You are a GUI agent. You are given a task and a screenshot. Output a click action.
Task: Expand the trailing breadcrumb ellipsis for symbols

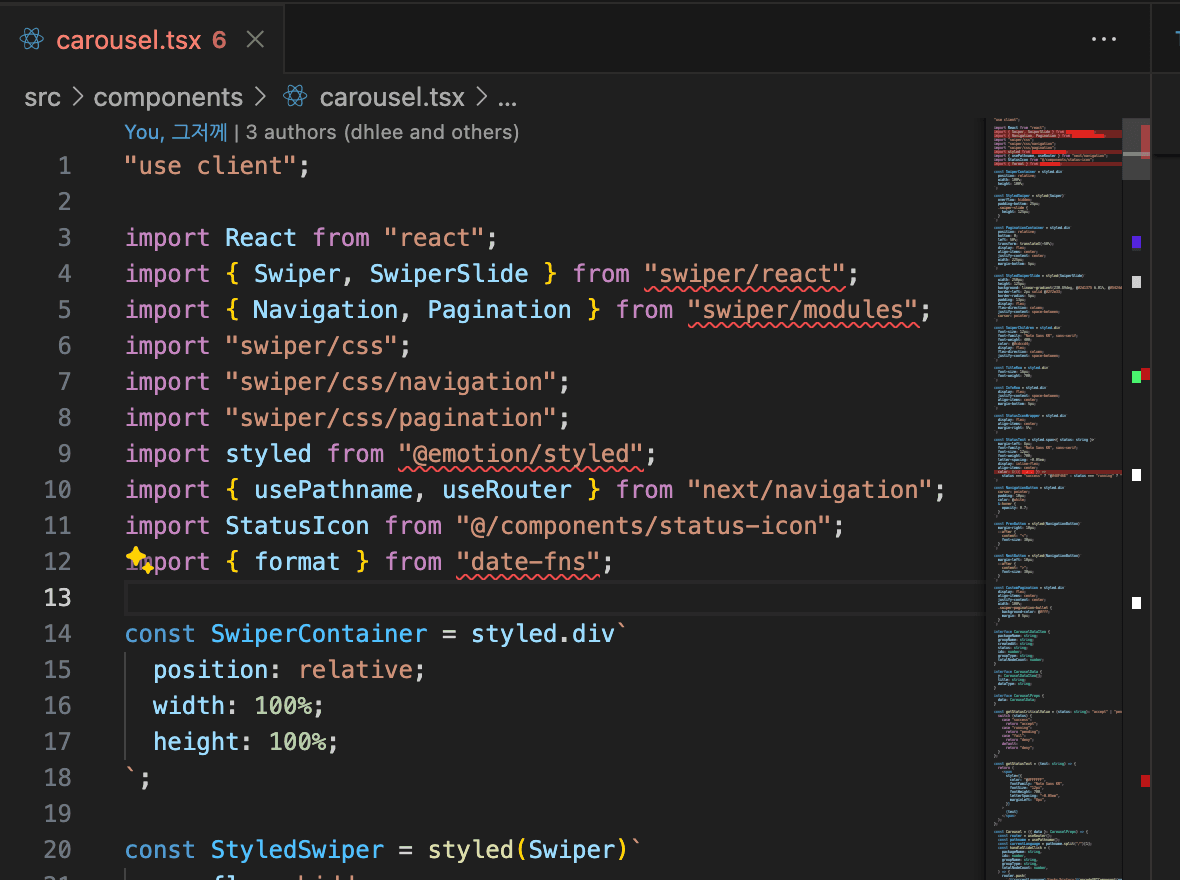click(507, 98)
